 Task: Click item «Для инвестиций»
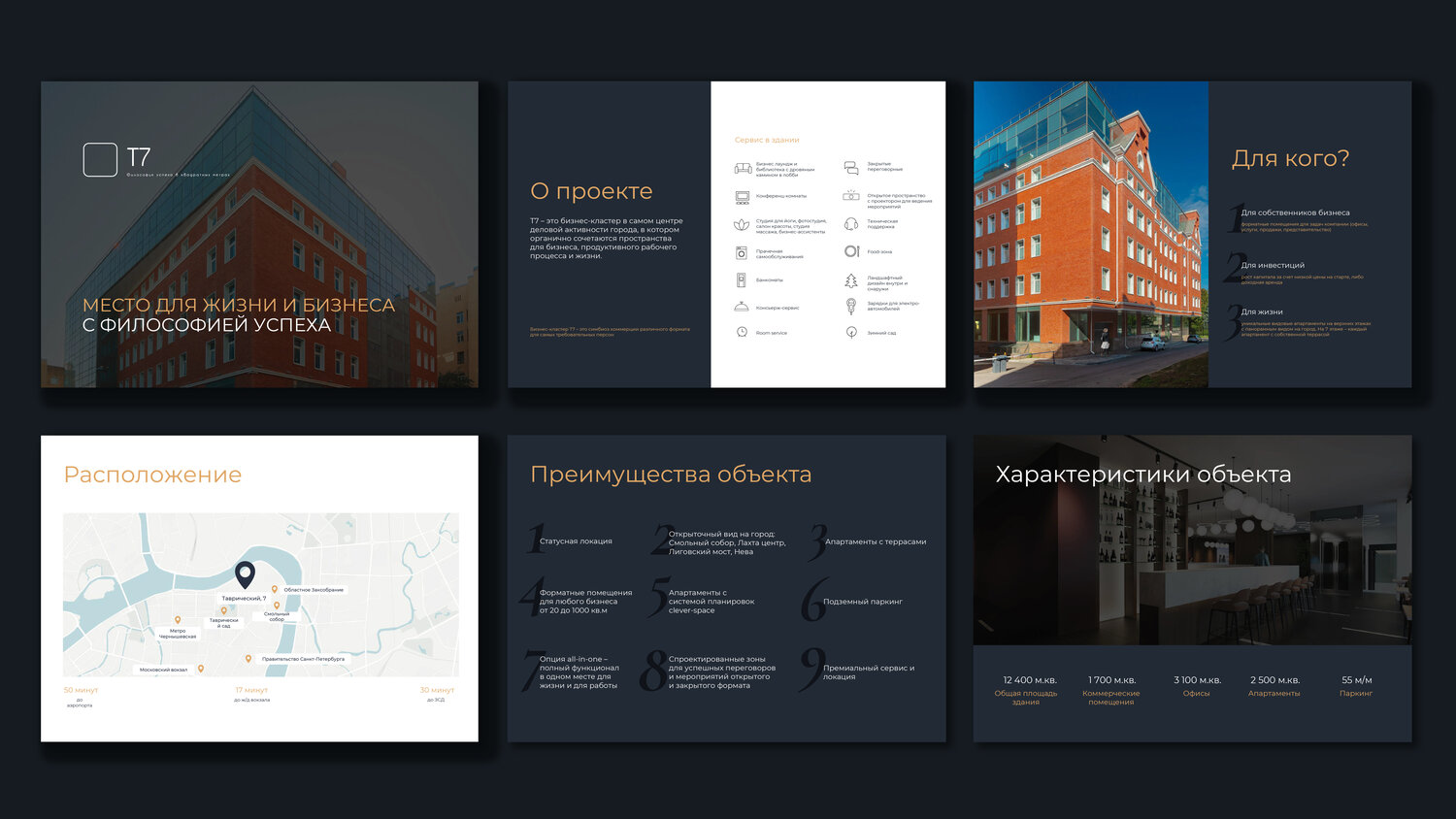click(x=1273, y=265)
